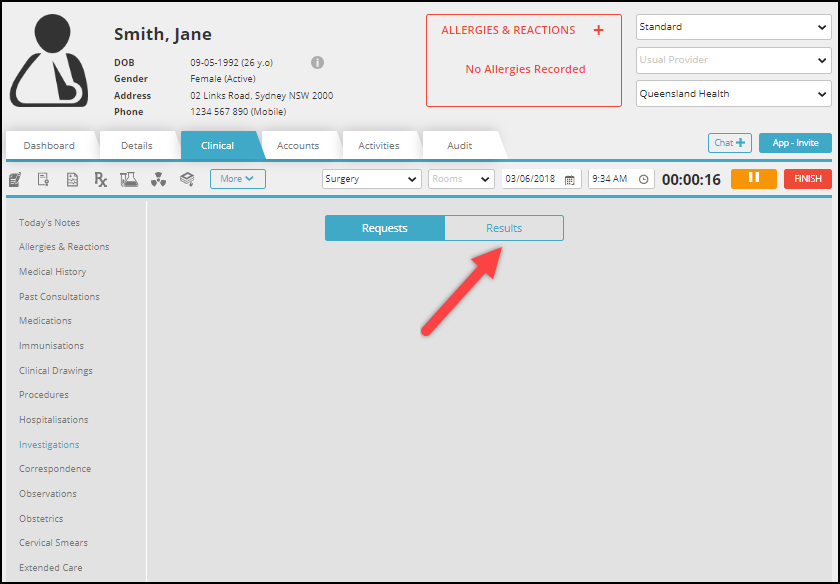Click the patient avatar image
Image resolution: width=840 pixels, height=584 pixels.
49,61
